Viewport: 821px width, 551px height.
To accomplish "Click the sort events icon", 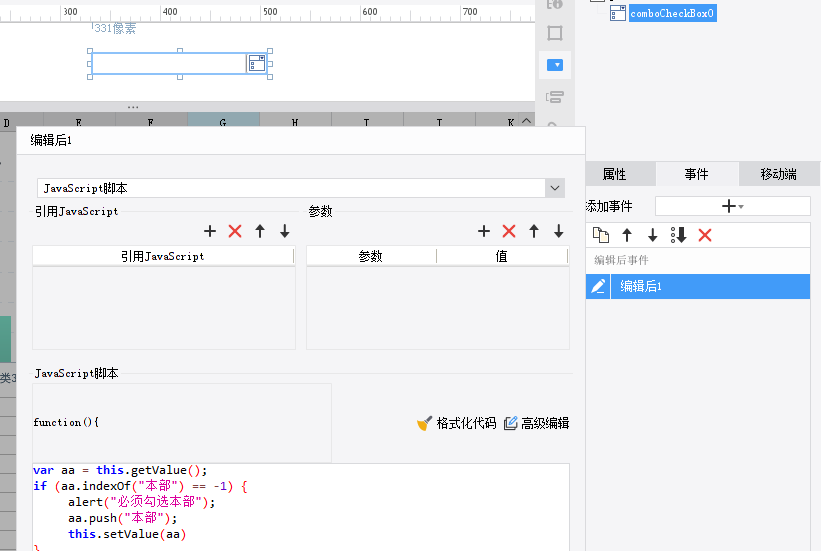I will click(x=679, y=235).
